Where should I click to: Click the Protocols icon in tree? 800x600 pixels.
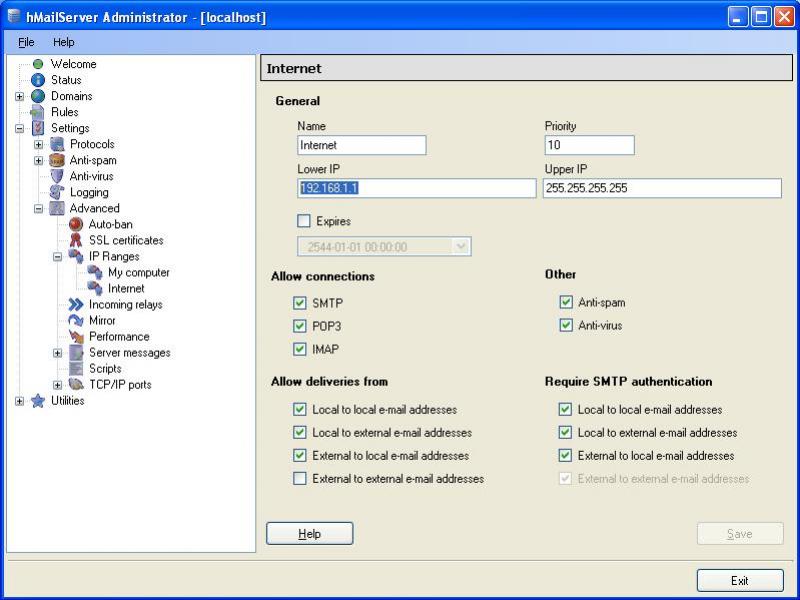pos(57,144)
